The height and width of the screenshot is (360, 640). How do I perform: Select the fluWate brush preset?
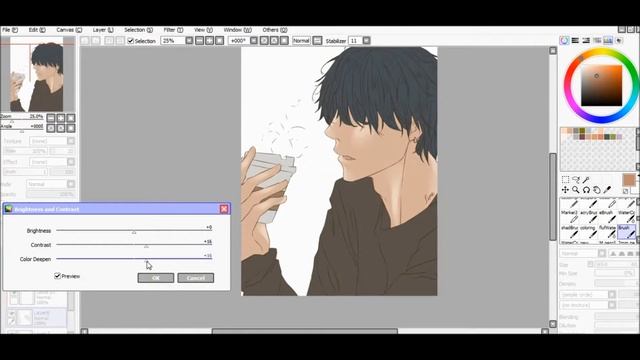(x=607, y=233)
